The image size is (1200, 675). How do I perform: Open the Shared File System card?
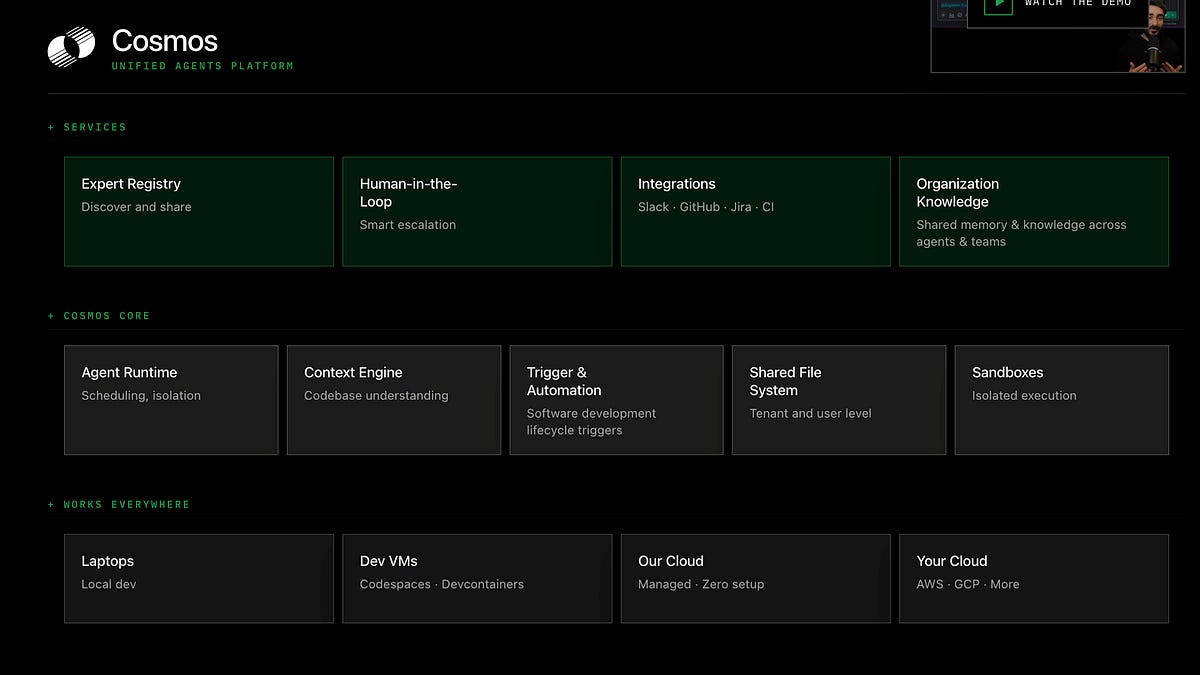click(839, 400)
